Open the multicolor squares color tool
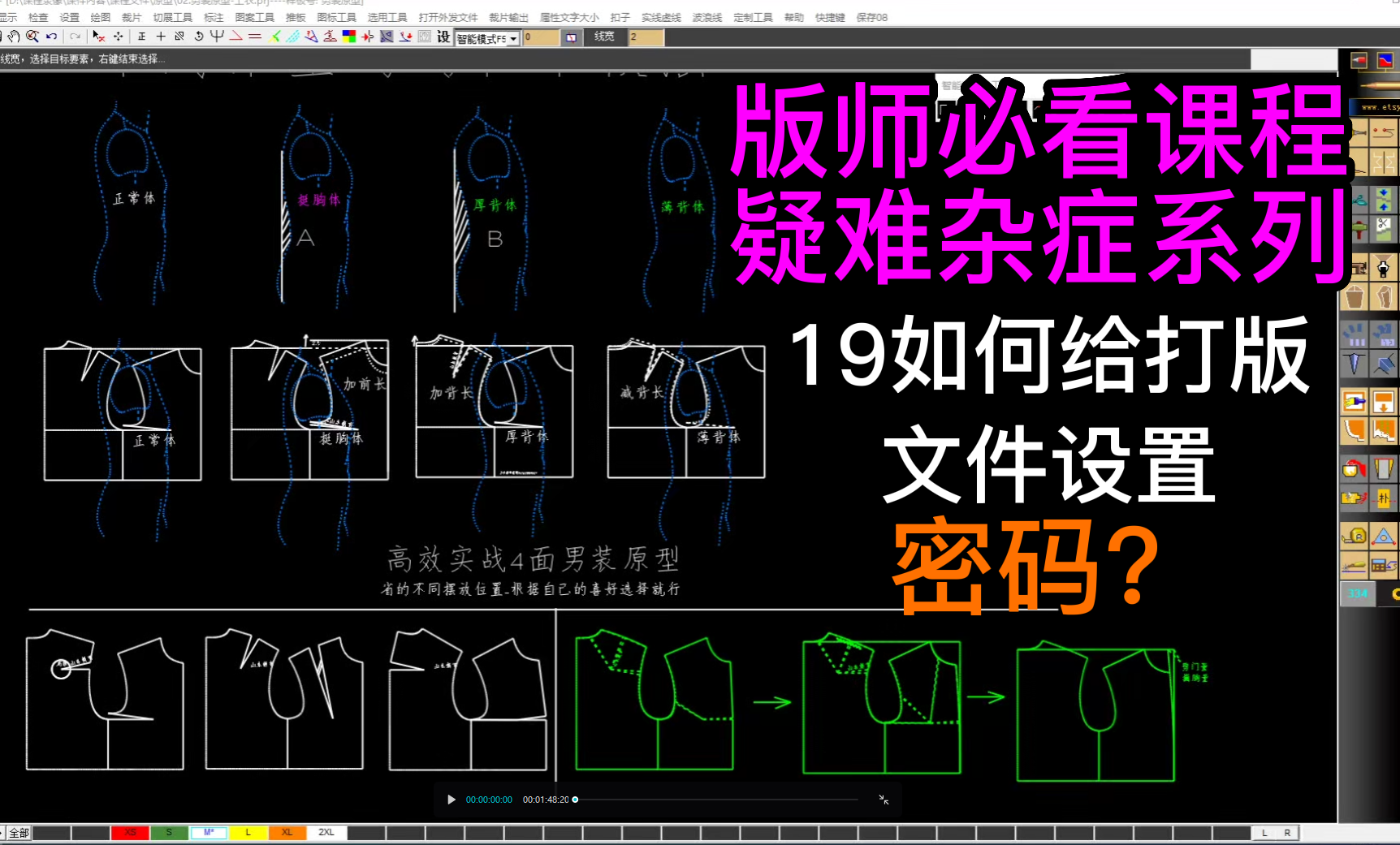Viewport: 1400px width, 845px height. (349, 37)
